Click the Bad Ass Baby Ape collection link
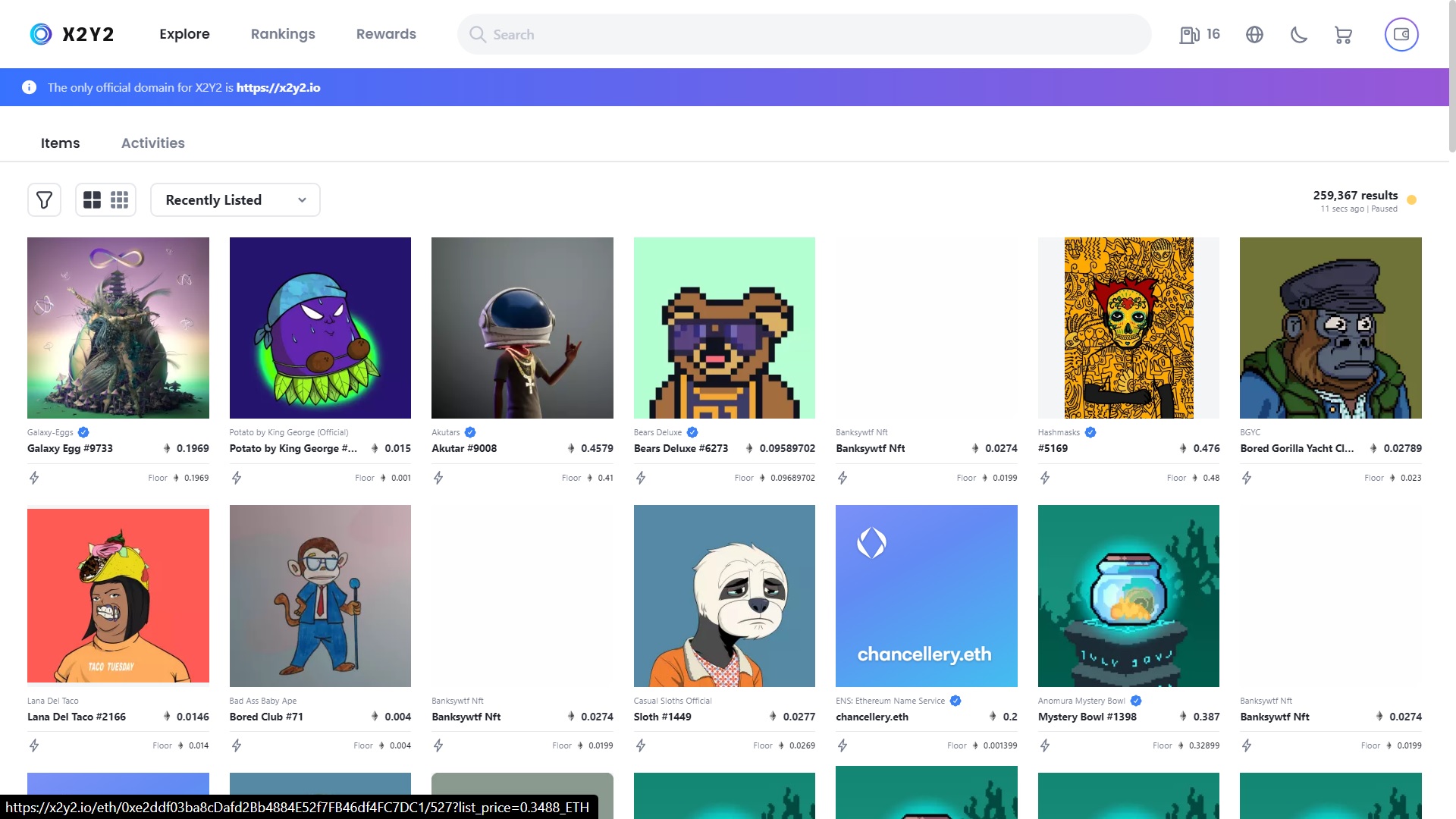 263,701
